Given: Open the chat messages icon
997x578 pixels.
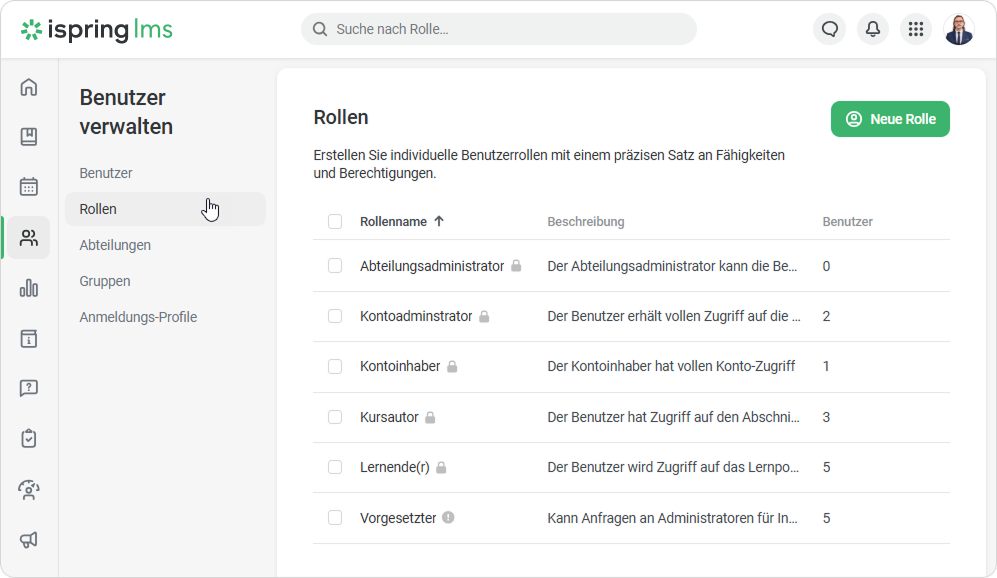Looking at the screenshot, I should [829, 29].
